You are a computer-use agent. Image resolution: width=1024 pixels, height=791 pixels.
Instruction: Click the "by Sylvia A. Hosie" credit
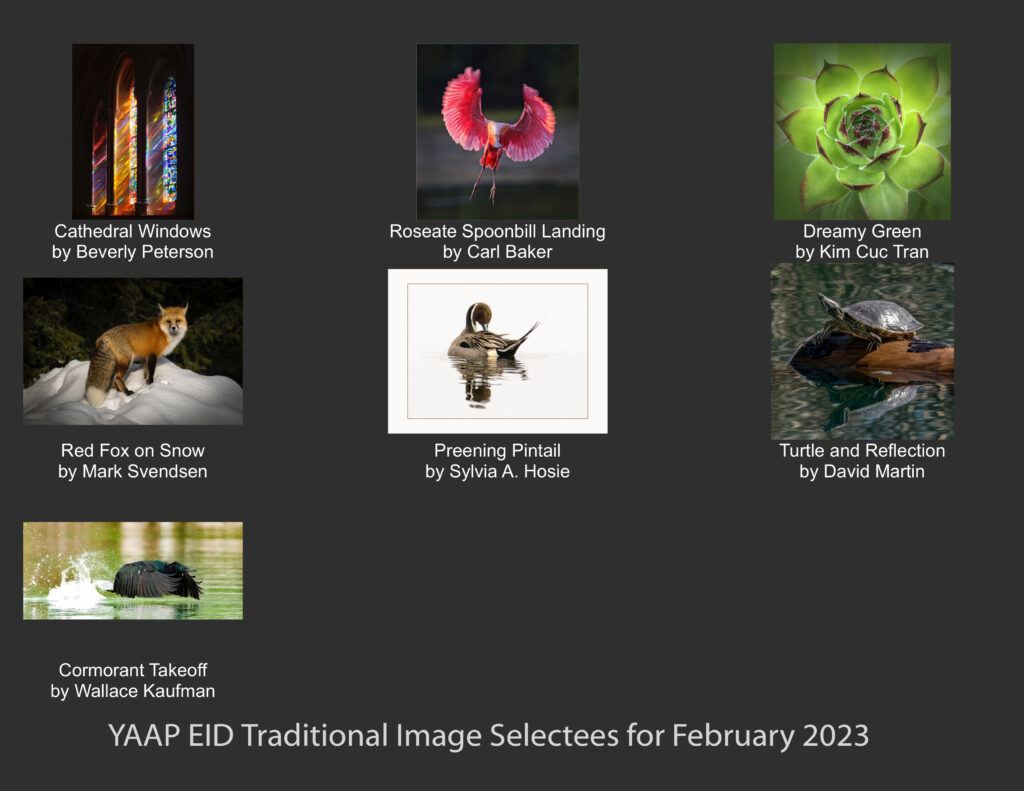click(x=498, y=472)
